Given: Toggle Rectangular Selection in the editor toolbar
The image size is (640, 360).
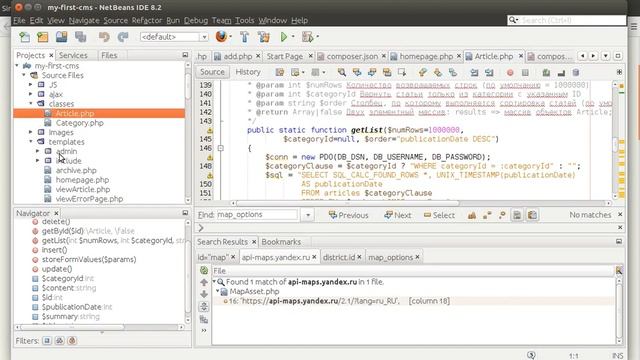Looking at the screenshot, I should click(402, 72).
